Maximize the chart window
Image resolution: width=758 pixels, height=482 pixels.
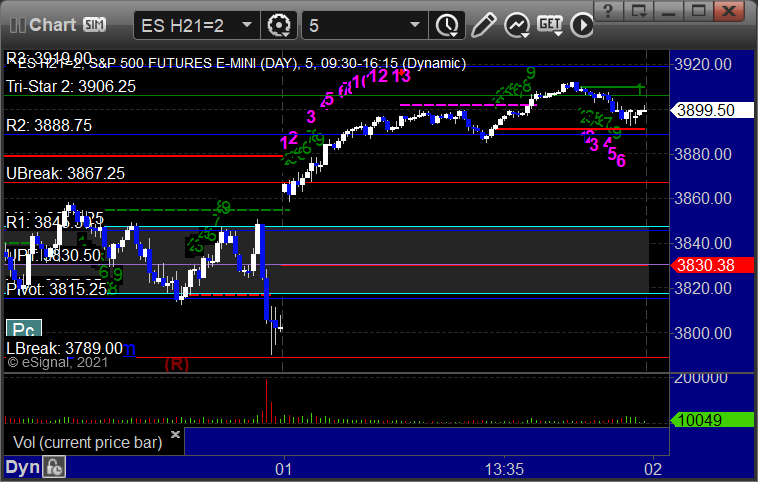[698, 11]
